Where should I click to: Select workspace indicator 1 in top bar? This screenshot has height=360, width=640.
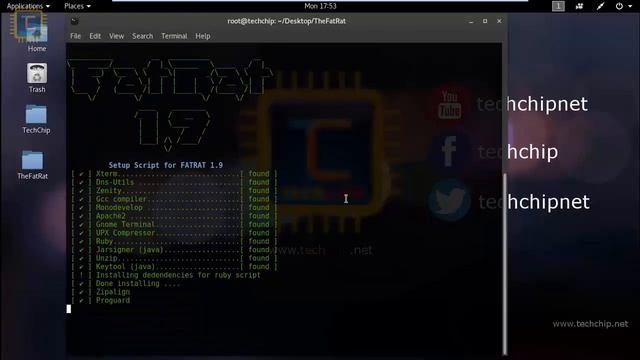pyautogui.click(x=558, y=6)
